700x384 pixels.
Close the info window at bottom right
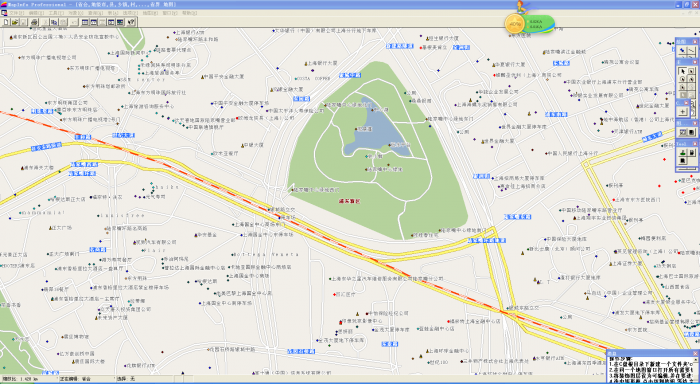(695, 353)
